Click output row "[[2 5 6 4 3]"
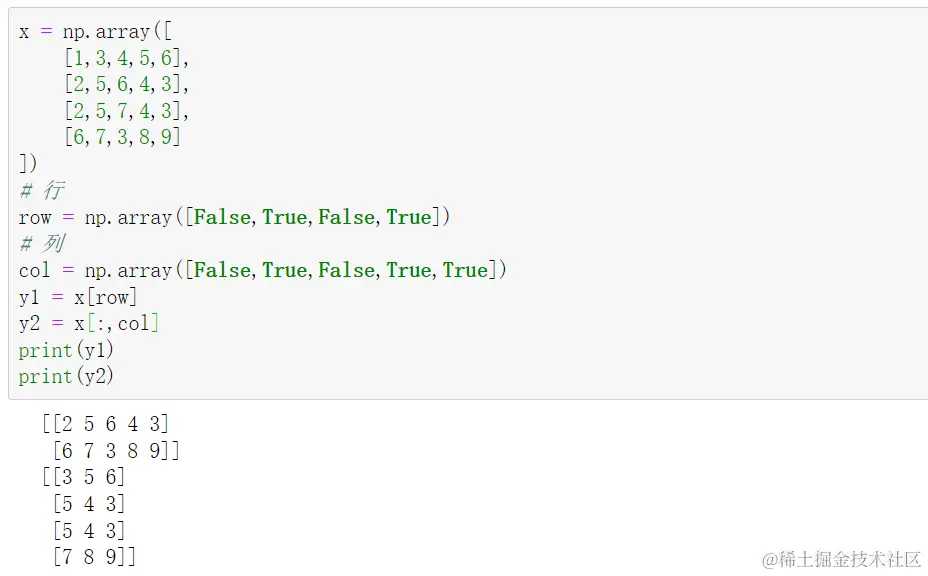 tap(105, 424)
